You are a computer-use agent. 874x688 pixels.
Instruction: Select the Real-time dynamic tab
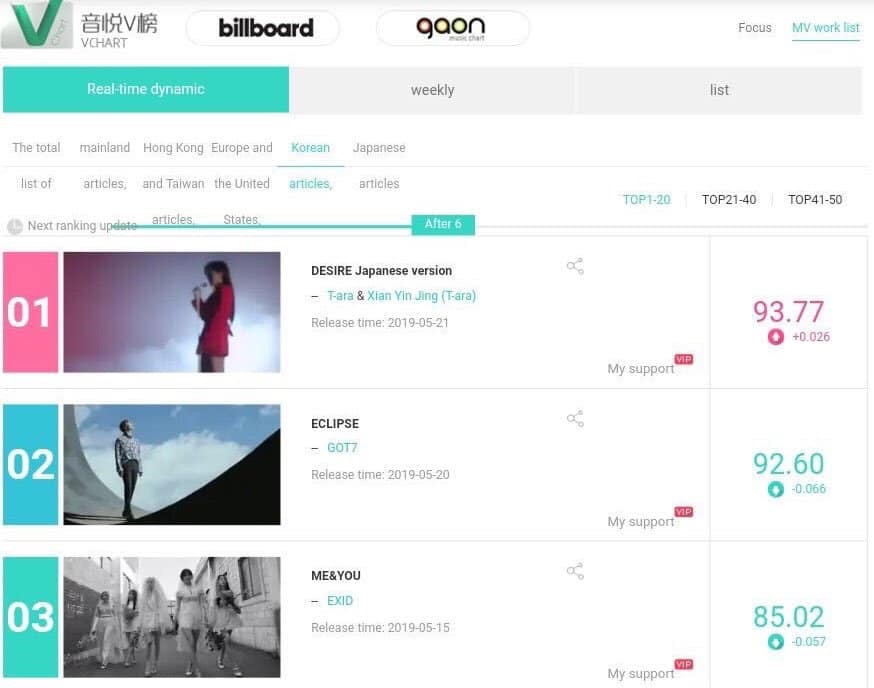click(146, 89)
